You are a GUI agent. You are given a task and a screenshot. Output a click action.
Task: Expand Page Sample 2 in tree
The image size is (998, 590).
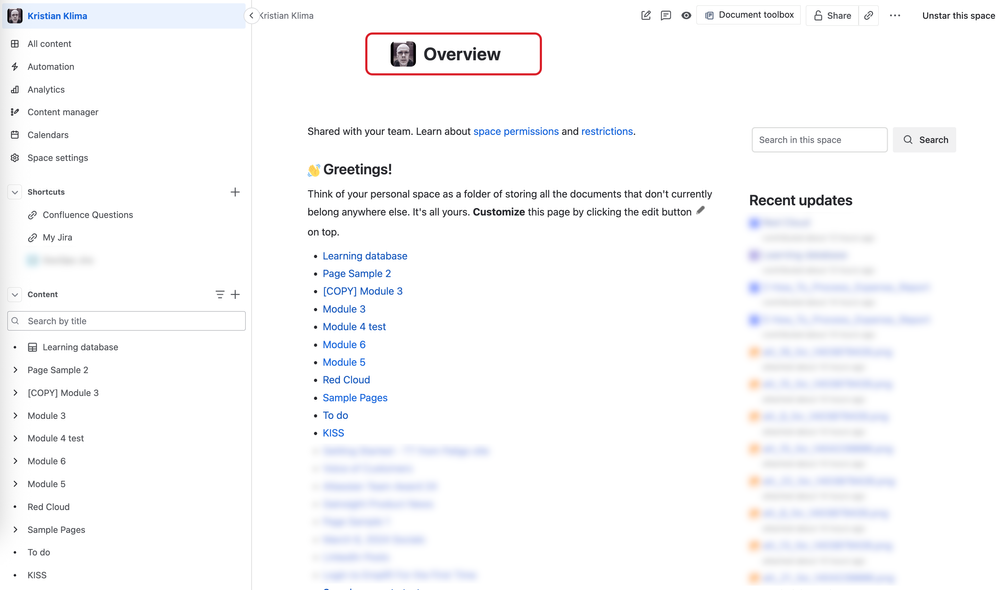point(15,370)
